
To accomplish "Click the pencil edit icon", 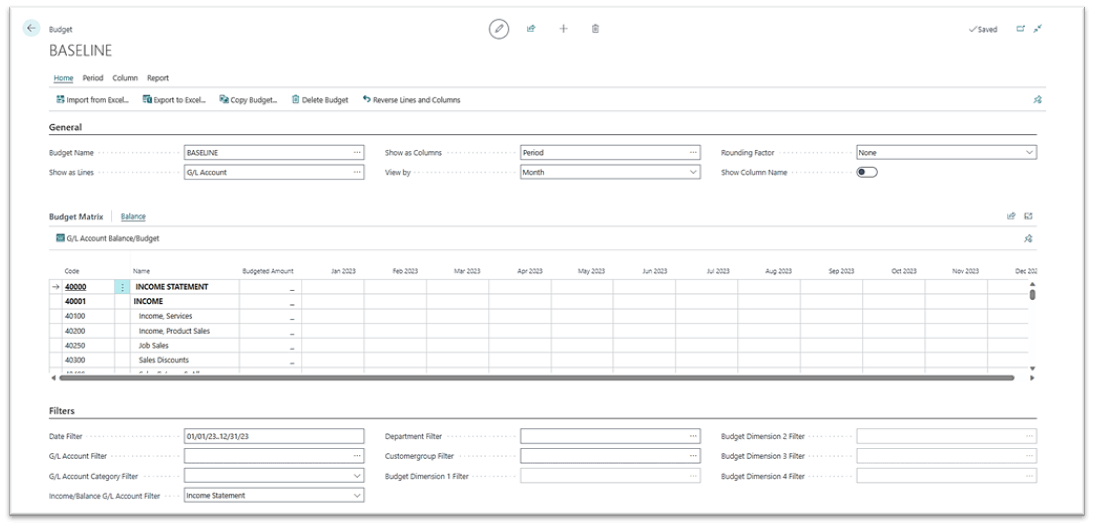I will (498, 29).
